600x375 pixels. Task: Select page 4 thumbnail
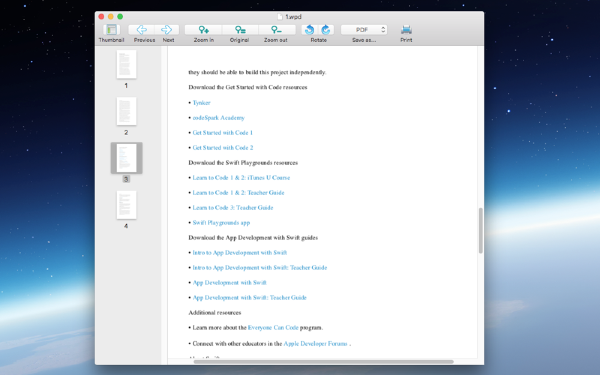coord(126,205)
